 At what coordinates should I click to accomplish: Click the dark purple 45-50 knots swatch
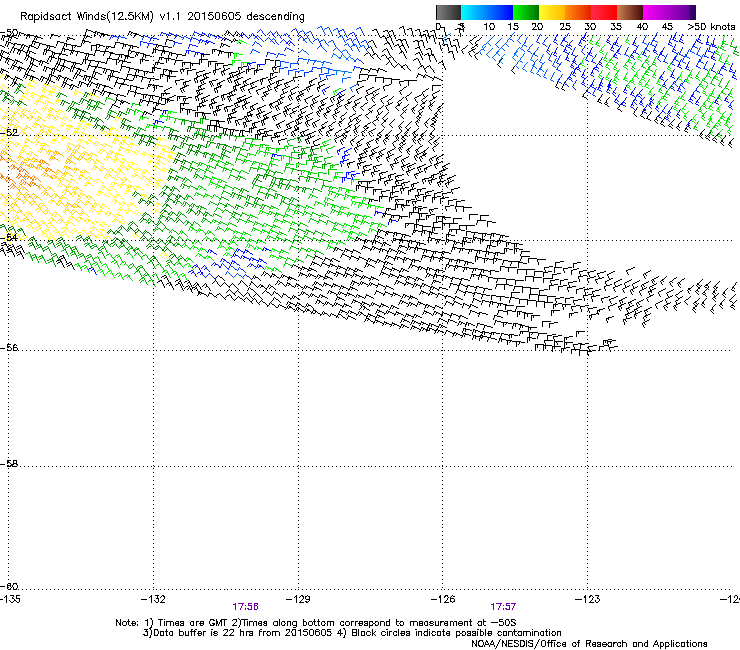pyautogui.click(x=682, y=12)
